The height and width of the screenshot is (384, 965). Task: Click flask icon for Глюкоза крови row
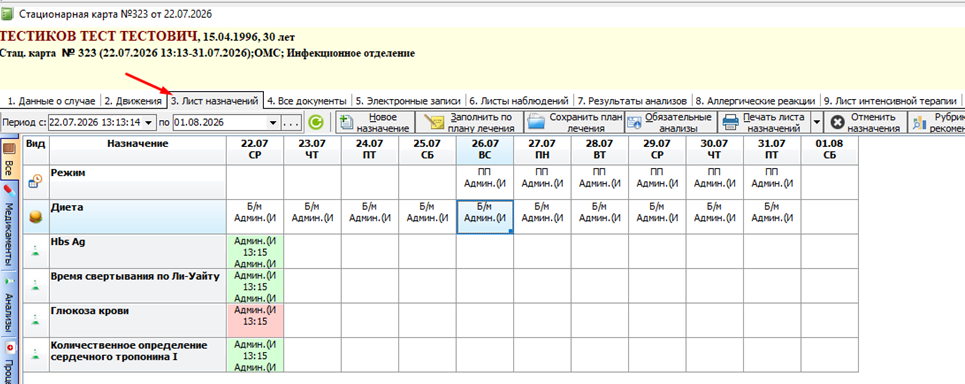point(36,319)
